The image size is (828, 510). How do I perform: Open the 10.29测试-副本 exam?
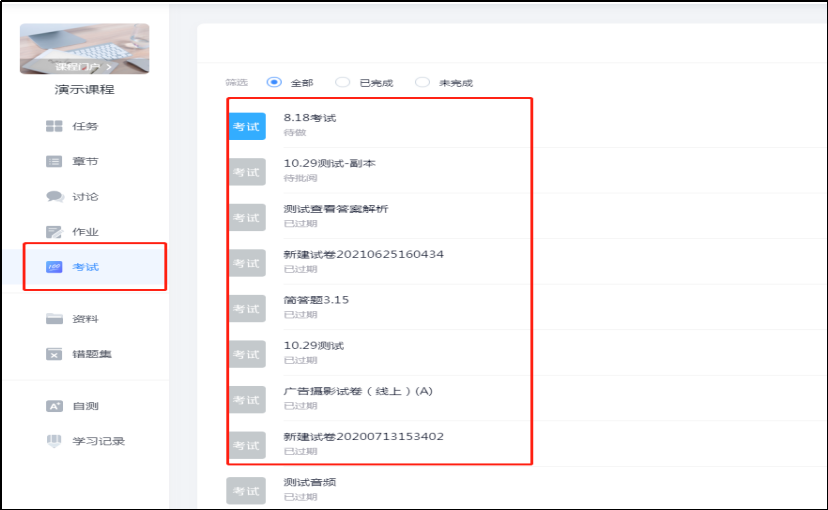(329, 163)
